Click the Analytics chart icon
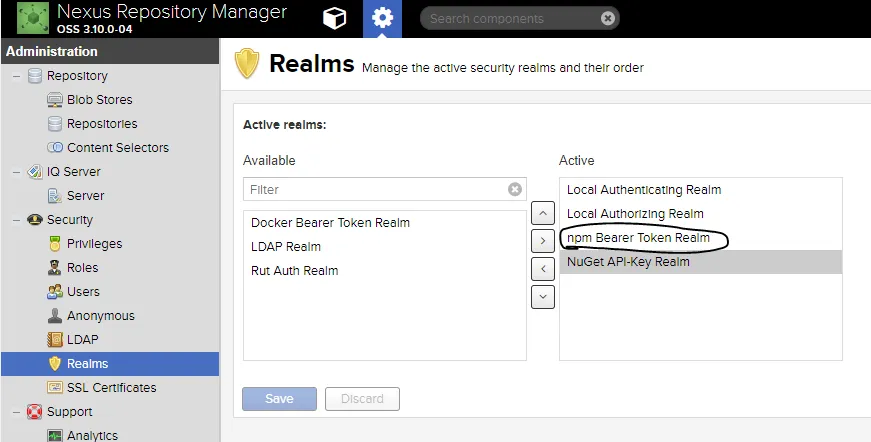The height and width of the screenshot is (442, 871). pos(55,435)
